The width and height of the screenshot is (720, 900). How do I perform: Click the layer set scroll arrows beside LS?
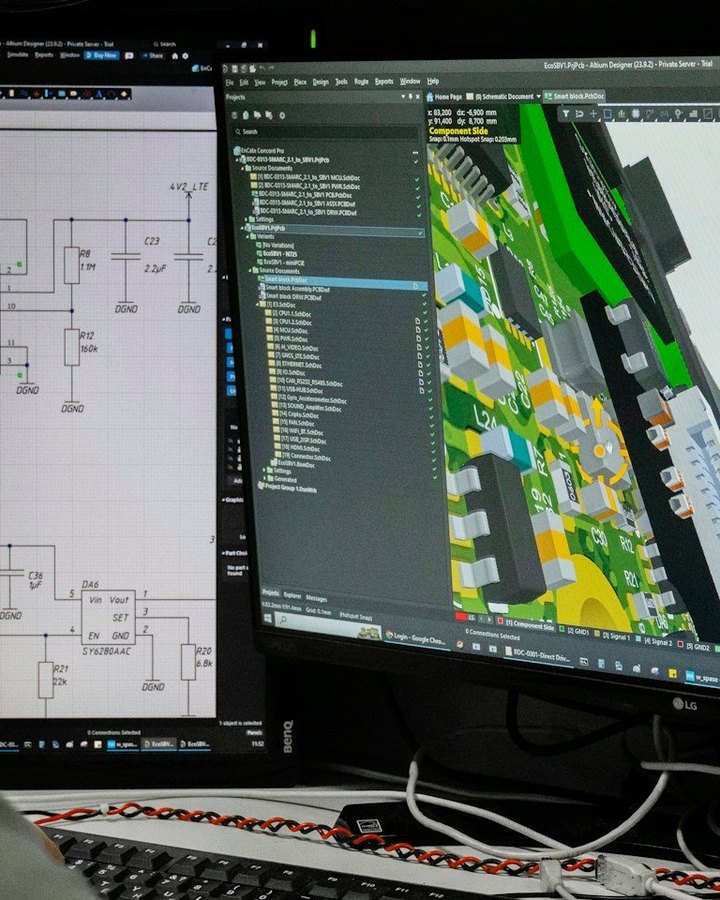point(486,619)
